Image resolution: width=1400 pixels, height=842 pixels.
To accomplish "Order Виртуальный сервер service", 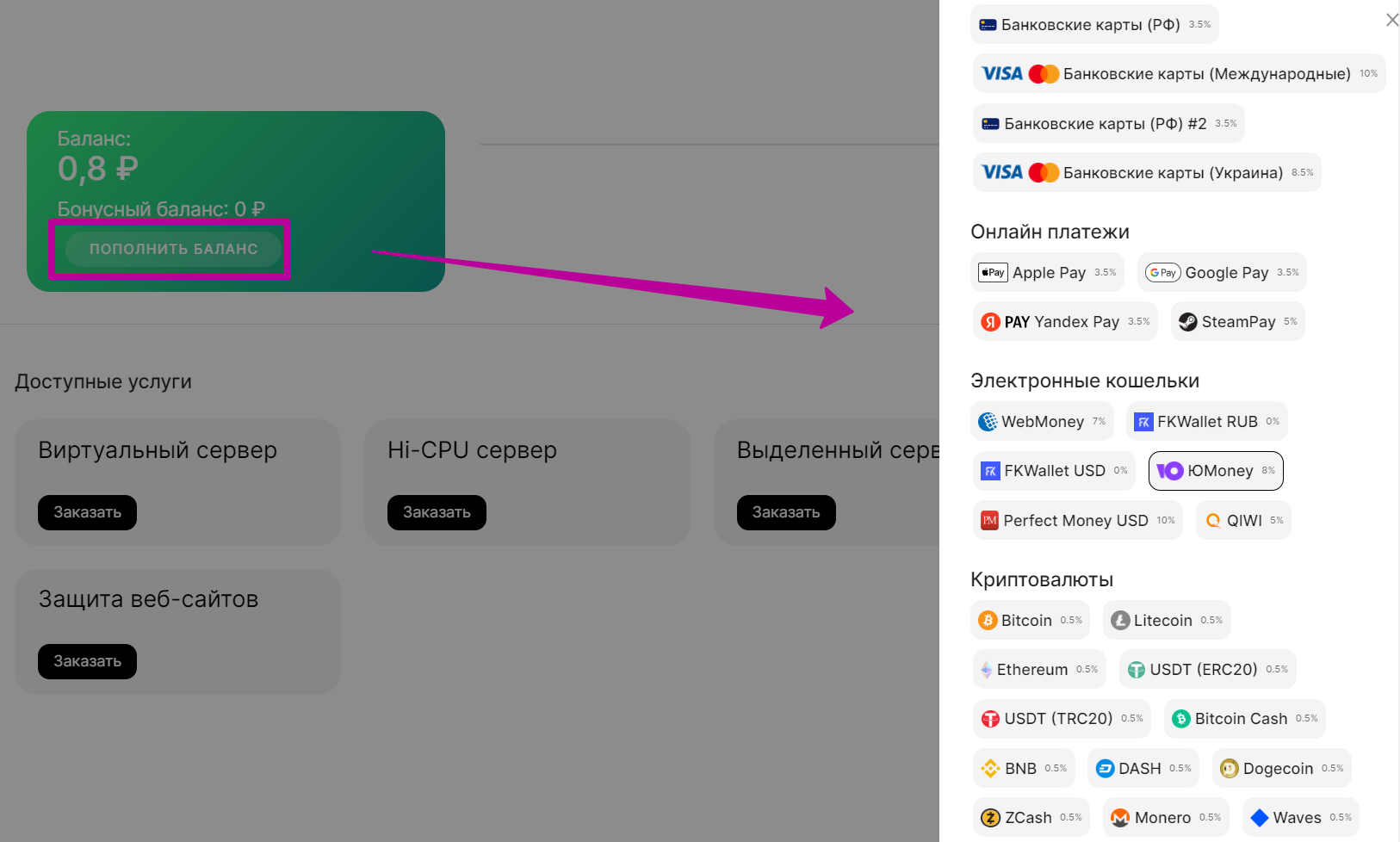I will click(x=87, y=512).
